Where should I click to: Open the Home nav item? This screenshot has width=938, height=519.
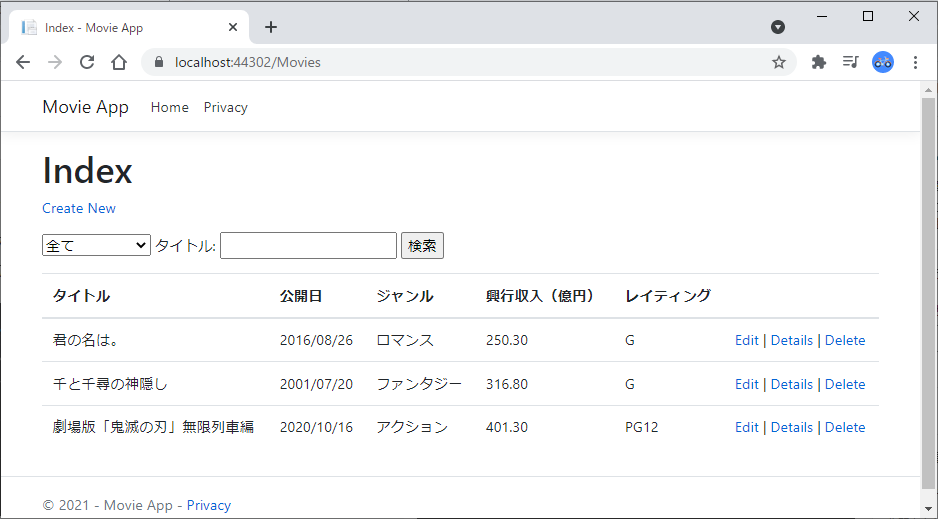tap(169, 108)
